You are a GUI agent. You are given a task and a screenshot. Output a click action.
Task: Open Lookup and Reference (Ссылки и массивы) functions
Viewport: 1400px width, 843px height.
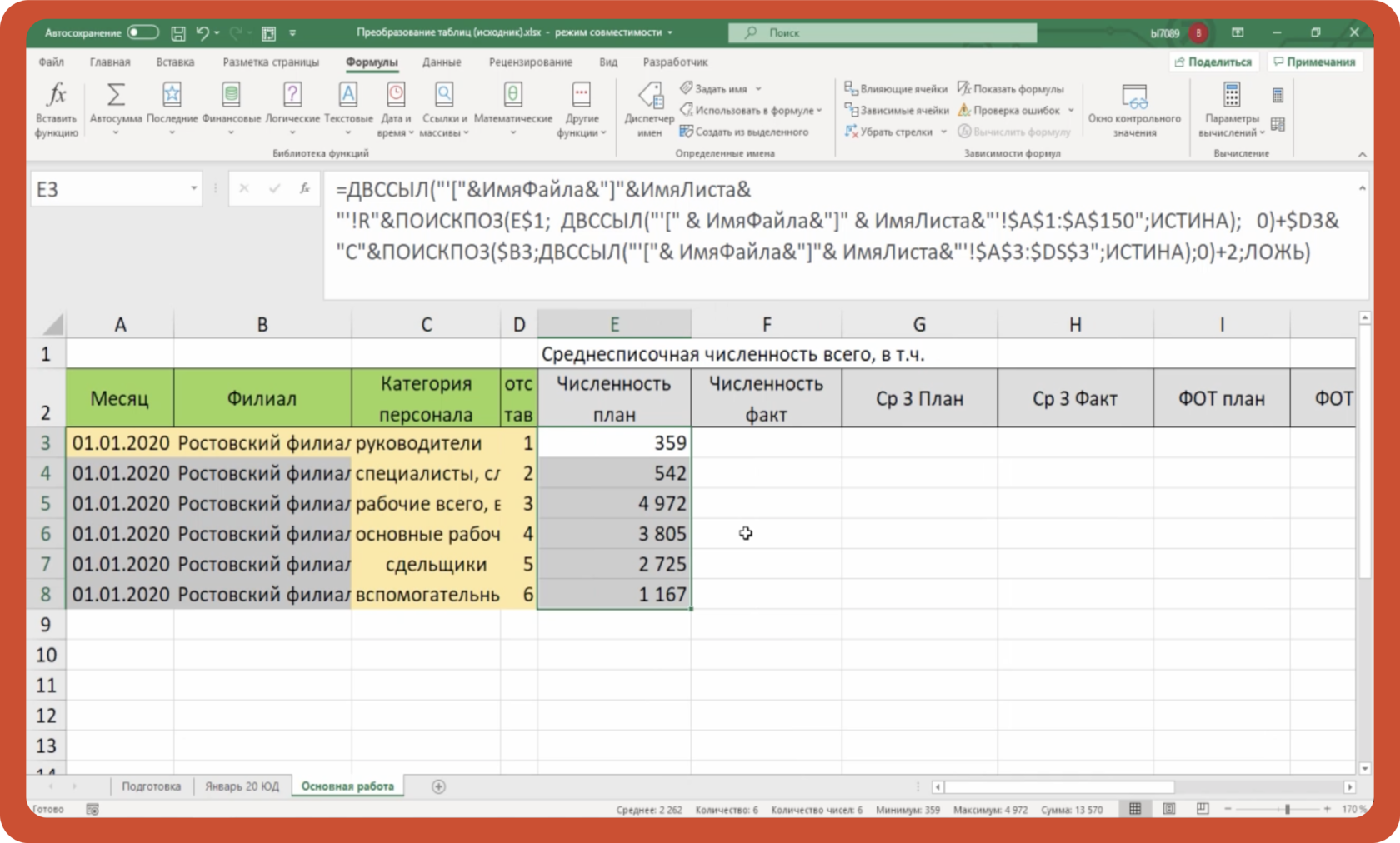click(444, 109)
